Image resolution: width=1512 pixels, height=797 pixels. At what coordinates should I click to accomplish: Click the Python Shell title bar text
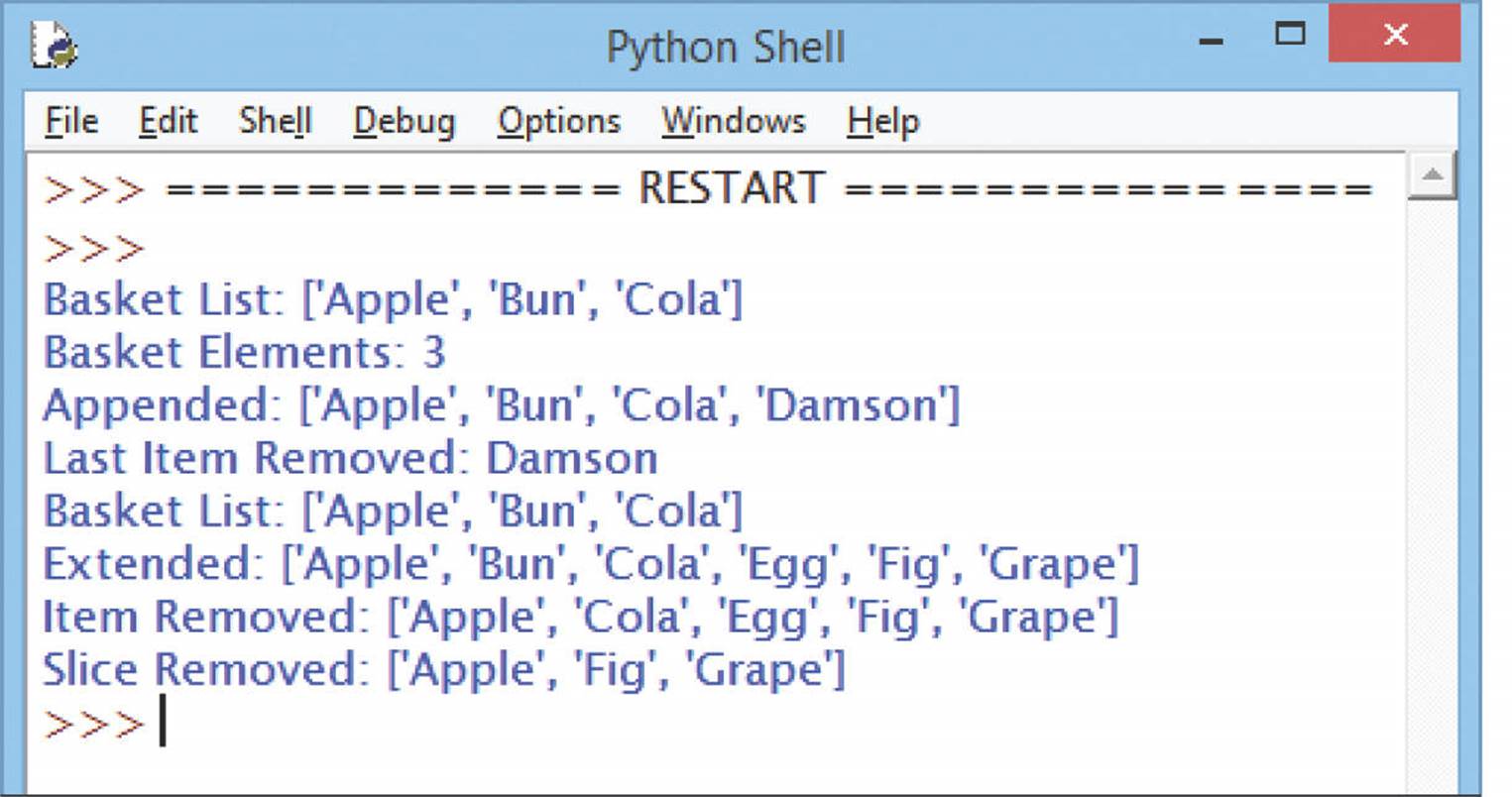pyautogui.click(x=726, y=48)
